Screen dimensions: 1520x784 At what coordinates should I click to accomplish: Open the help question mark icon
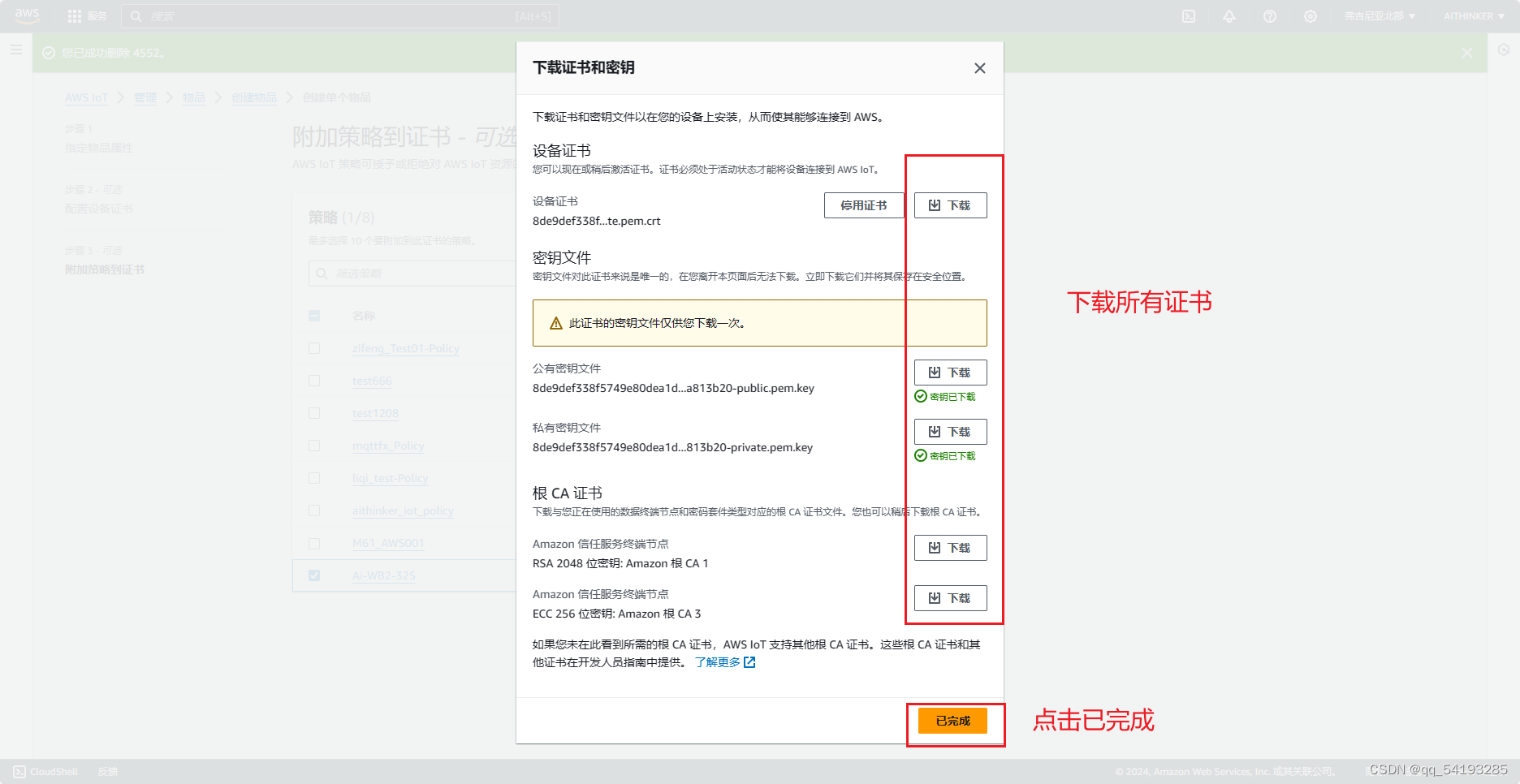coord(1270,16)
